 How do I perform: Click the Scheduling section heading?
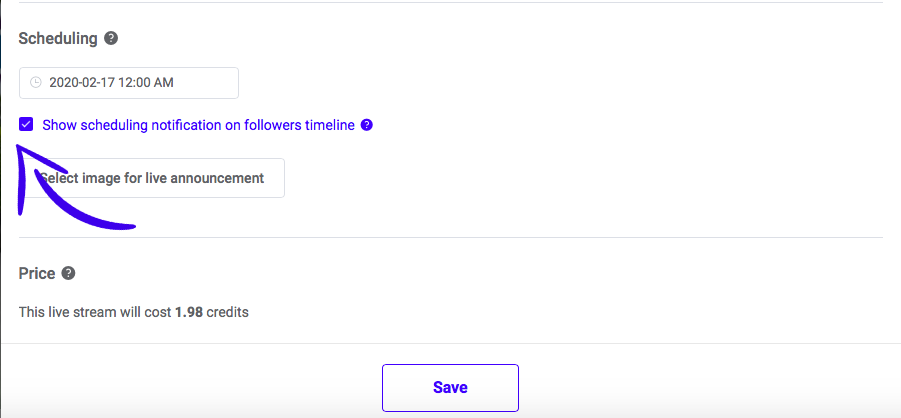pos(58,39)
